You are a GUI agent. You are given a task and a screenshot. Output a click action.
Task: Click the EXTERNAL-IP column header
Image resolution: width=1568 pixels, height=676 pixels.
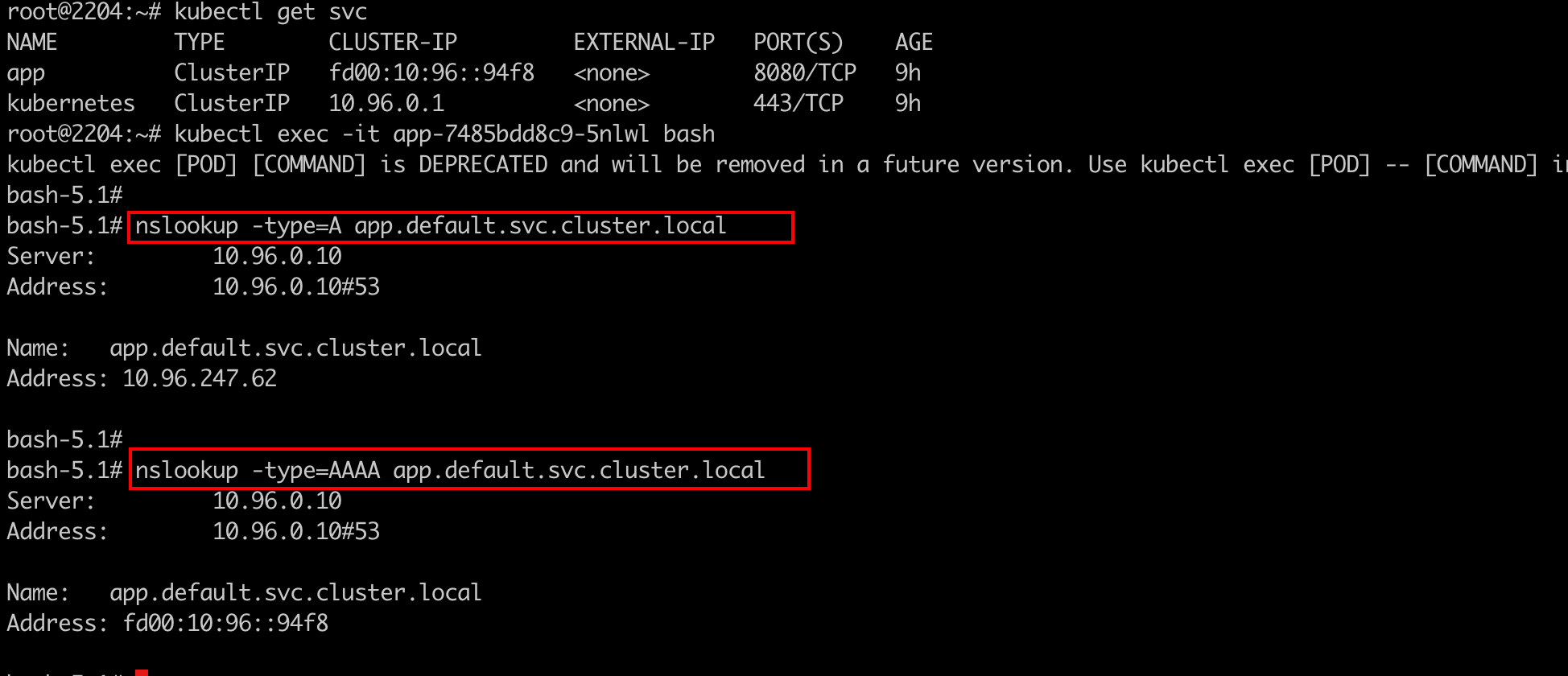[644, 43]
